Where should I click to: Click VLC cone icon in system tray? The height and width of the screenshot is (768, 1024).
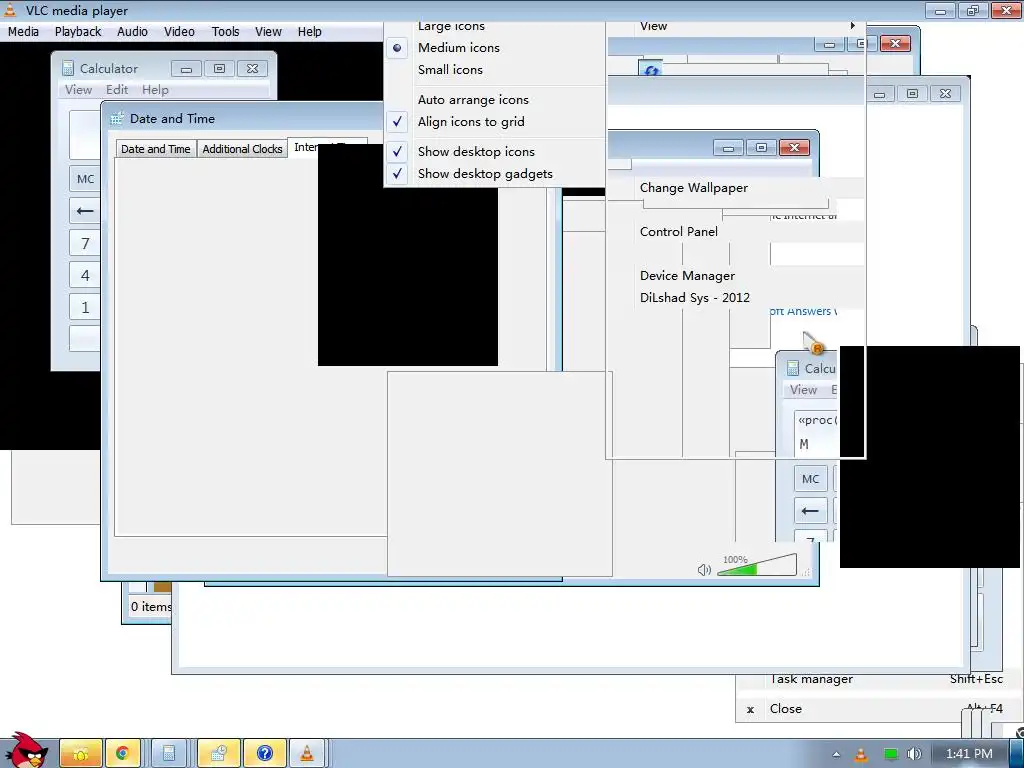point(861,754)
